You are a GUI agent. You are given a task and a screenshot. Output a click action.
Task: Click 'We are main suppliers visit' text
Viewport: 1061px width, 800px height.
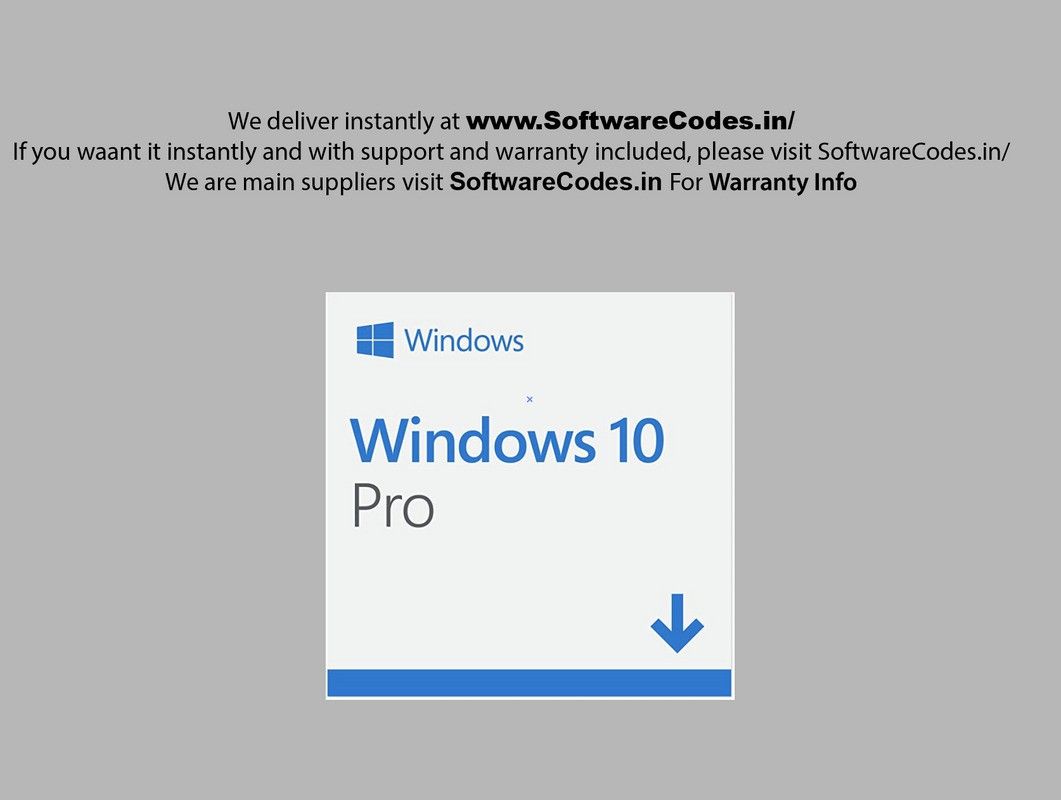pos(304,181)
